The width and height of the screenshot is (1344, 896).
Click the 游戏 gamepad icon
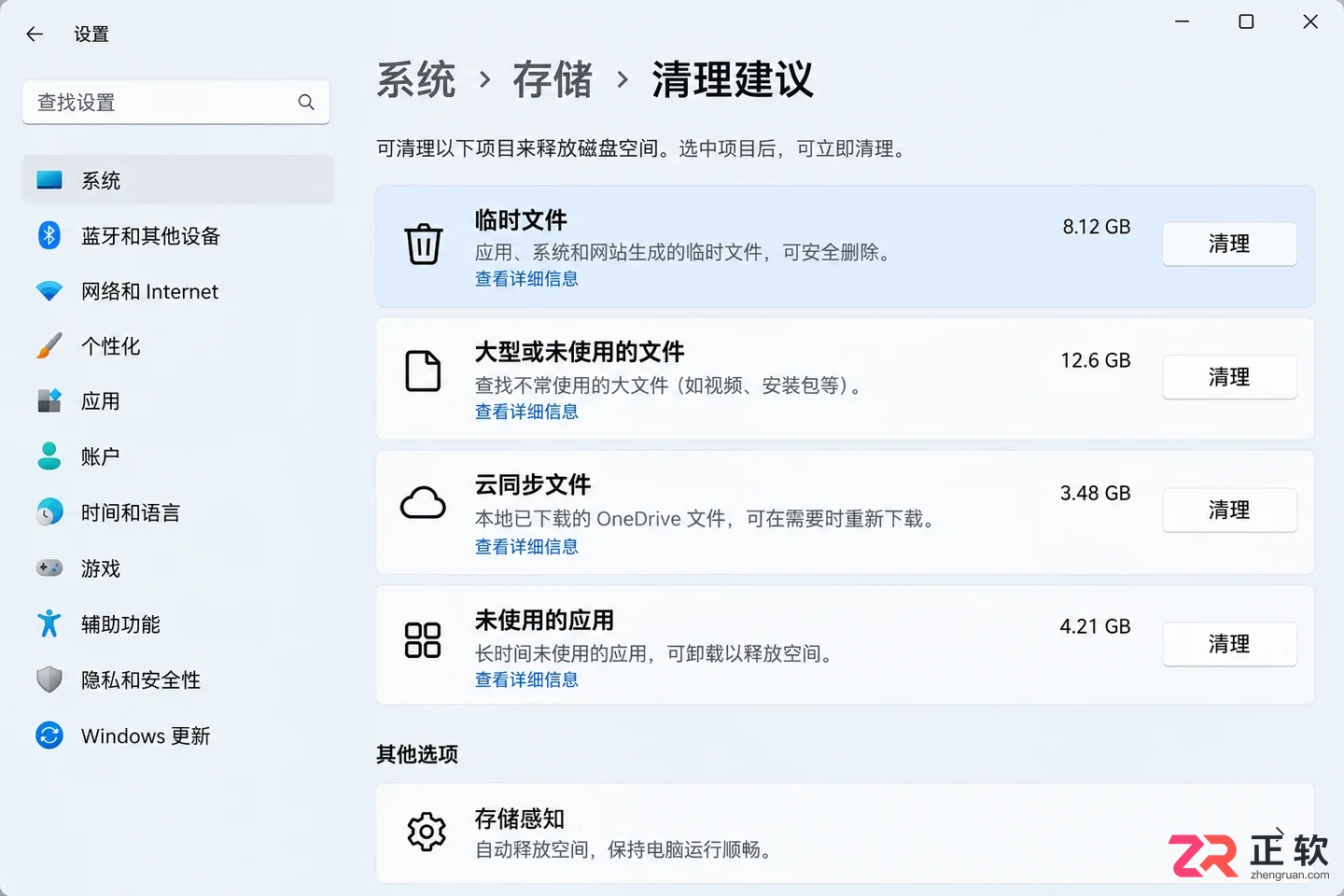(x=49, y=568)
